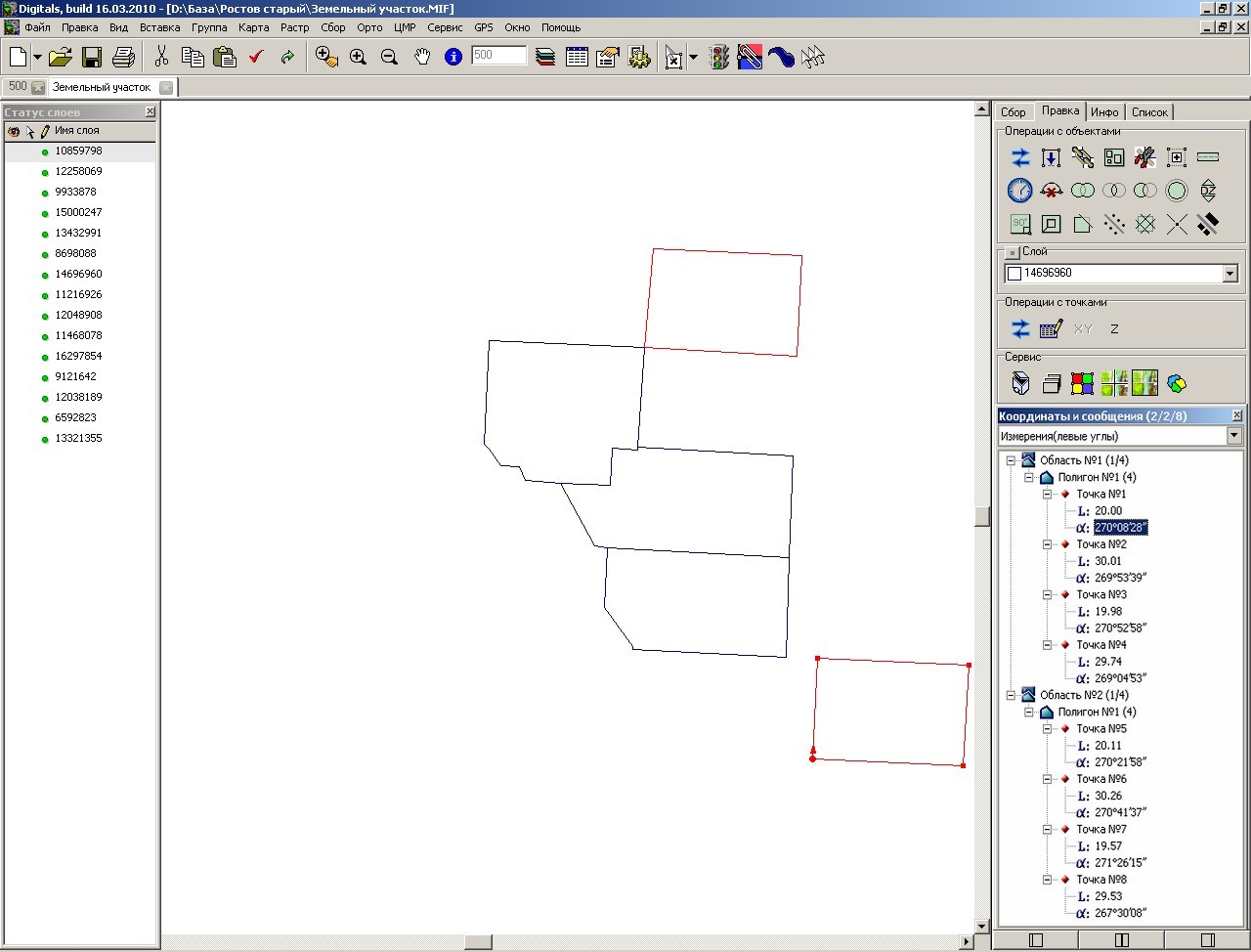Click the blue wave curve toolbar icon
This screenshot has width=1251, height=952.
point(781,58)
